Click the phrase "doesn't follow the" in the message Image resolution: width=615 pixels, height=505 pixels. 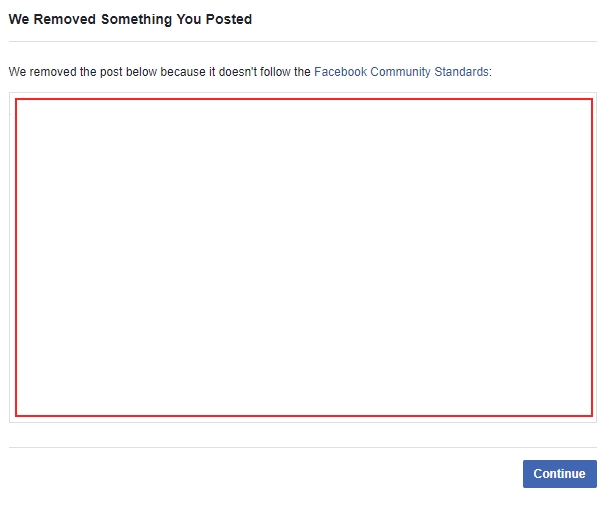pyautogui.click(x=264, y=72)
